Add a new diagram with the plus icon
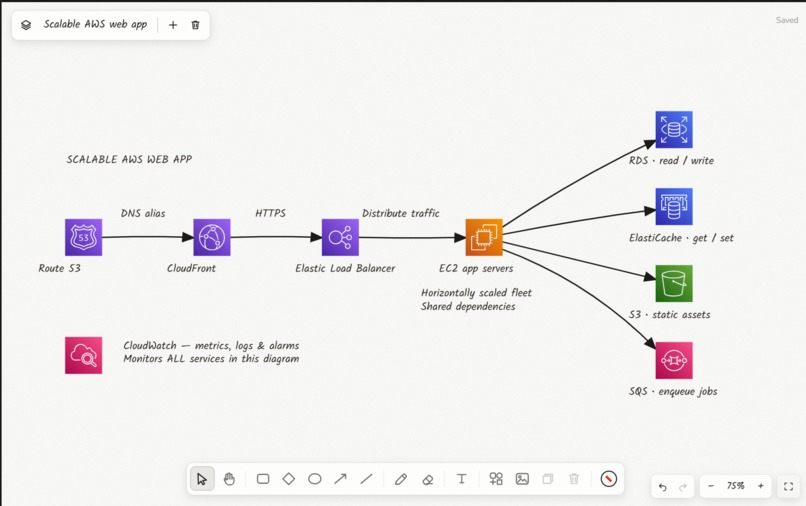The image size is (806, 506). tap(173, 25)
